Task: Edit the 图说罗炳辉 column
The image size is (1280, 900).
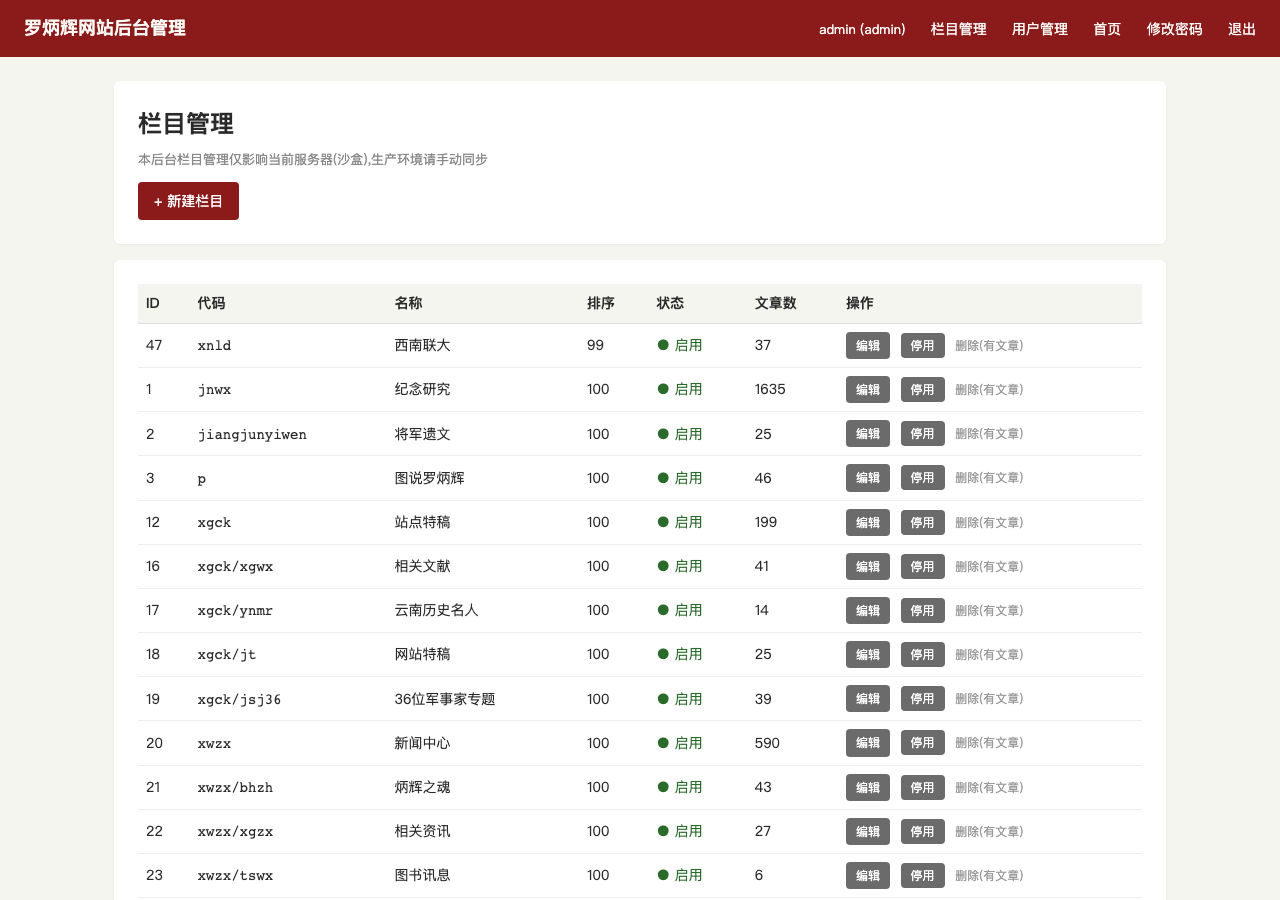Action: point(868,478)
